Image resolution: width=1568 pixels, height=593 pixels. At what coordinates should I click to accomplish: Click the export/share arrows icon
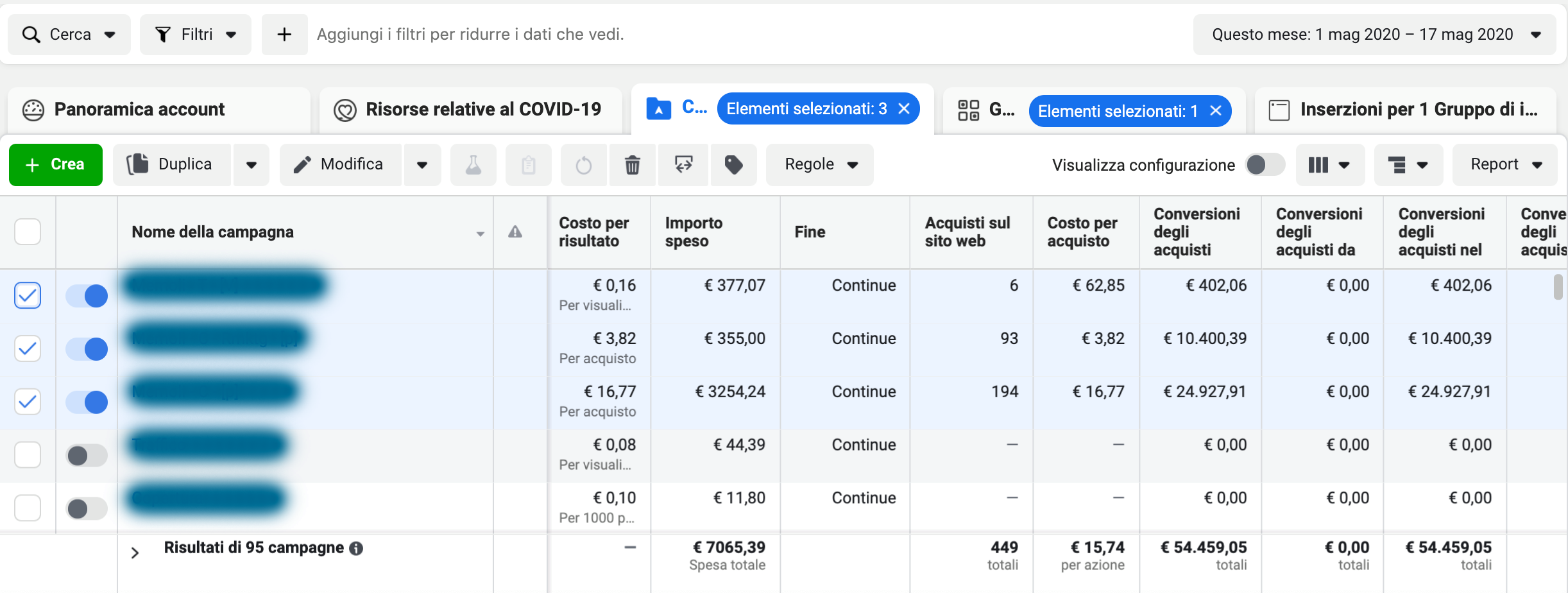point(683,165)
